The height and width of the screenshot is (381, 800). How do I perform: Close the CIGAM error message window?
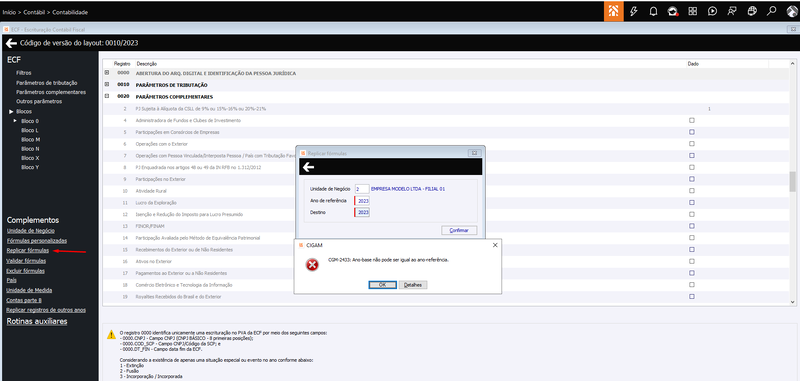pyautogui.click(x=494, y=245)
